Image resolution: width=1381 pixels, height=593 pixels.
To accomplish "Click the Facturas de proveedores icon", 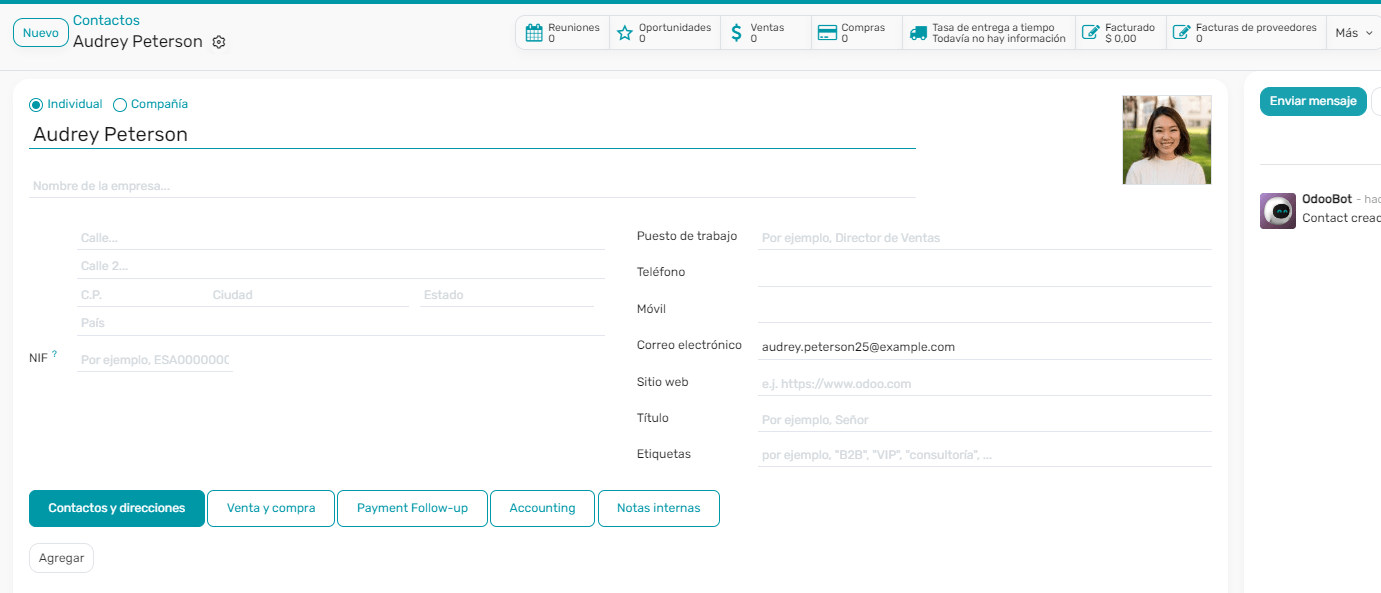I will [1181, 33].
